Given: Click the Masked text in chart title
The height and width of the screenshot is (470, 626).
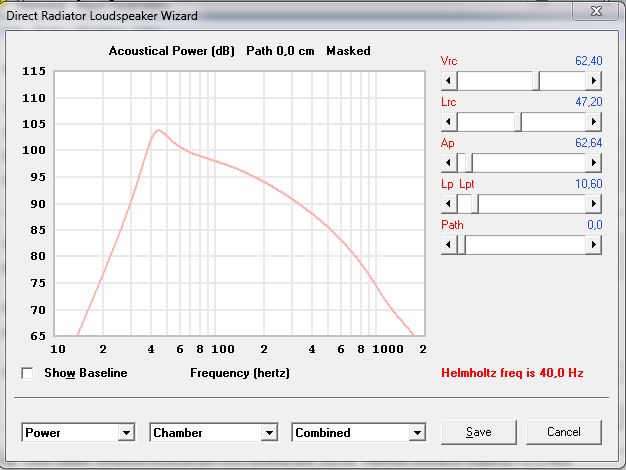Looking at the screenshot, I should (x=348, y=51).
